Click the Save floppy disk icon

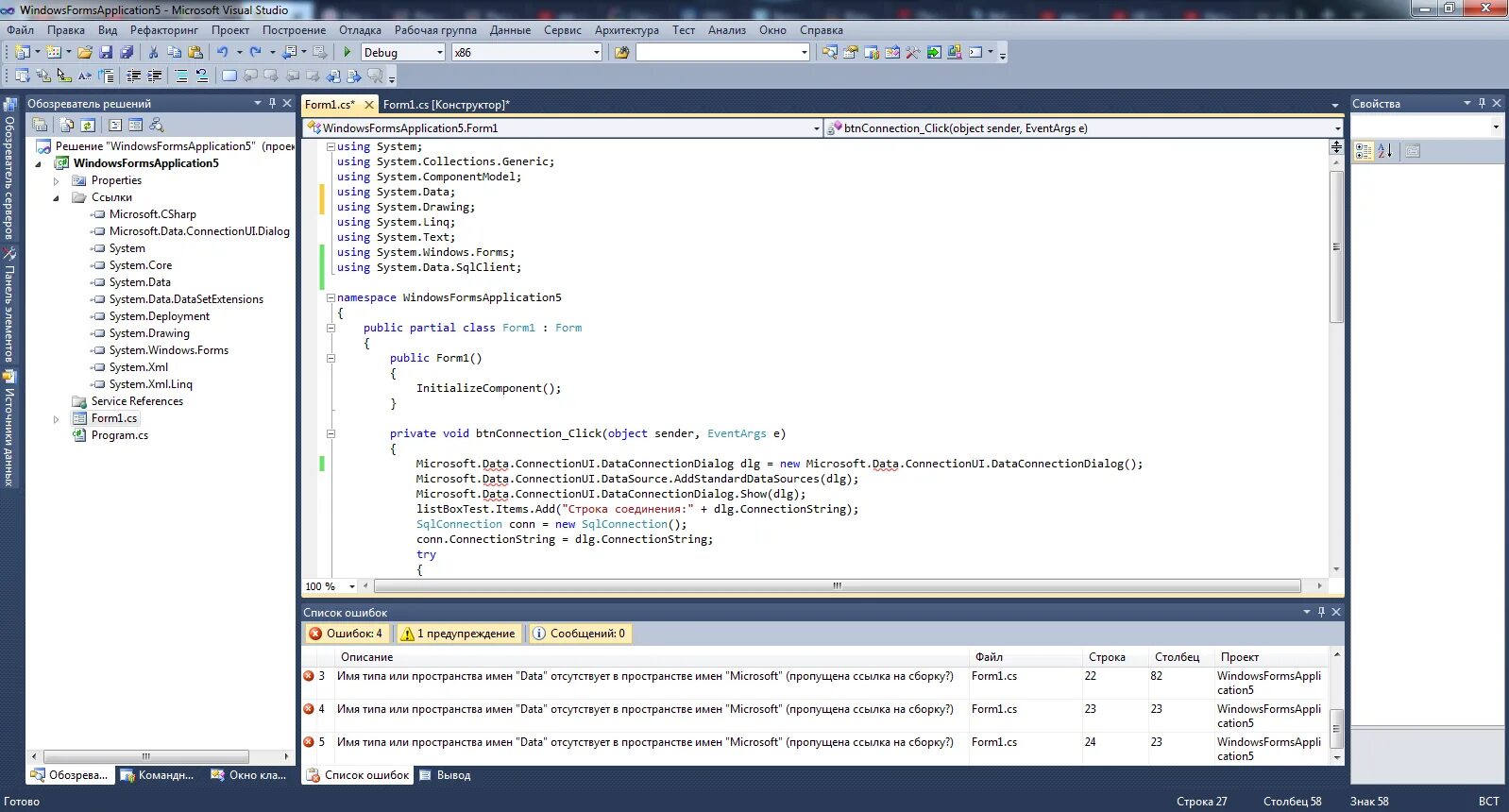click(106, 53)
